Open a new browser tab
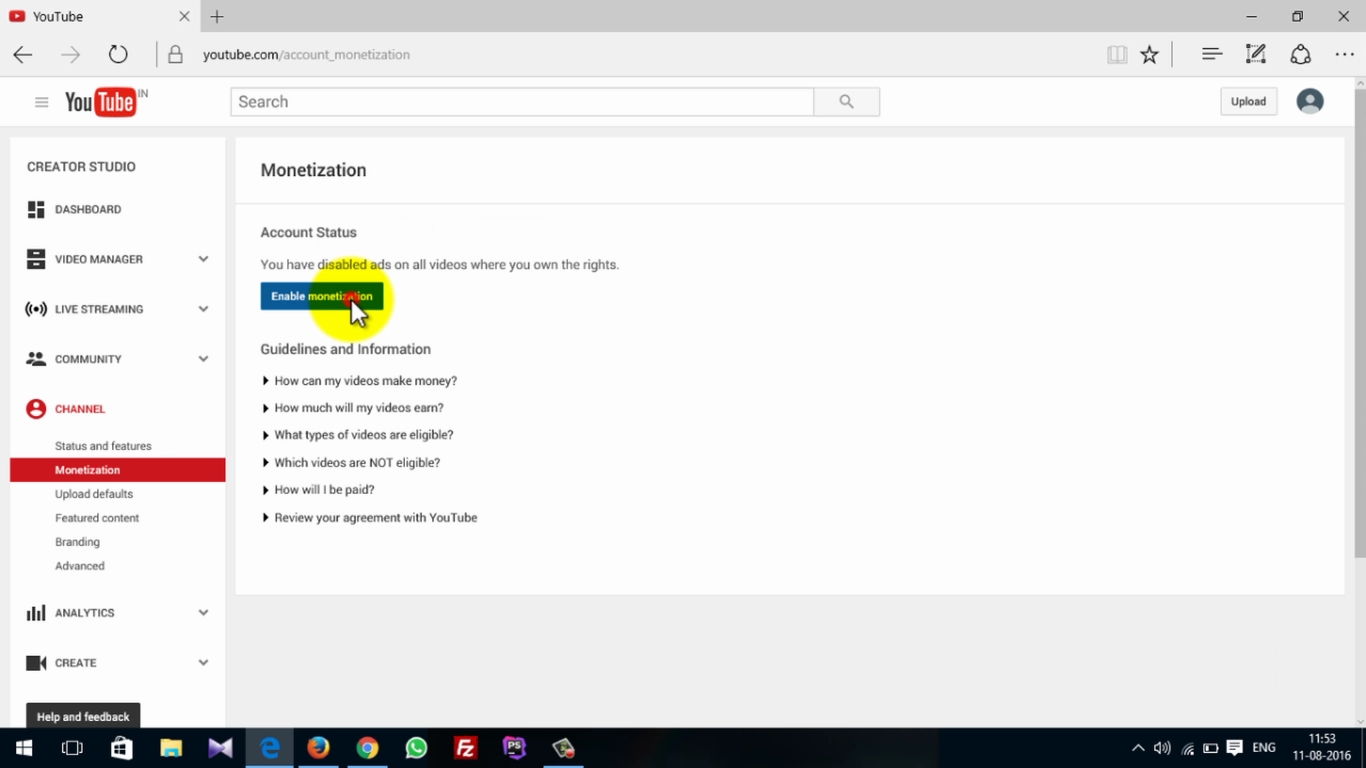Screen dimensions: 1366x768 (217, 17)
